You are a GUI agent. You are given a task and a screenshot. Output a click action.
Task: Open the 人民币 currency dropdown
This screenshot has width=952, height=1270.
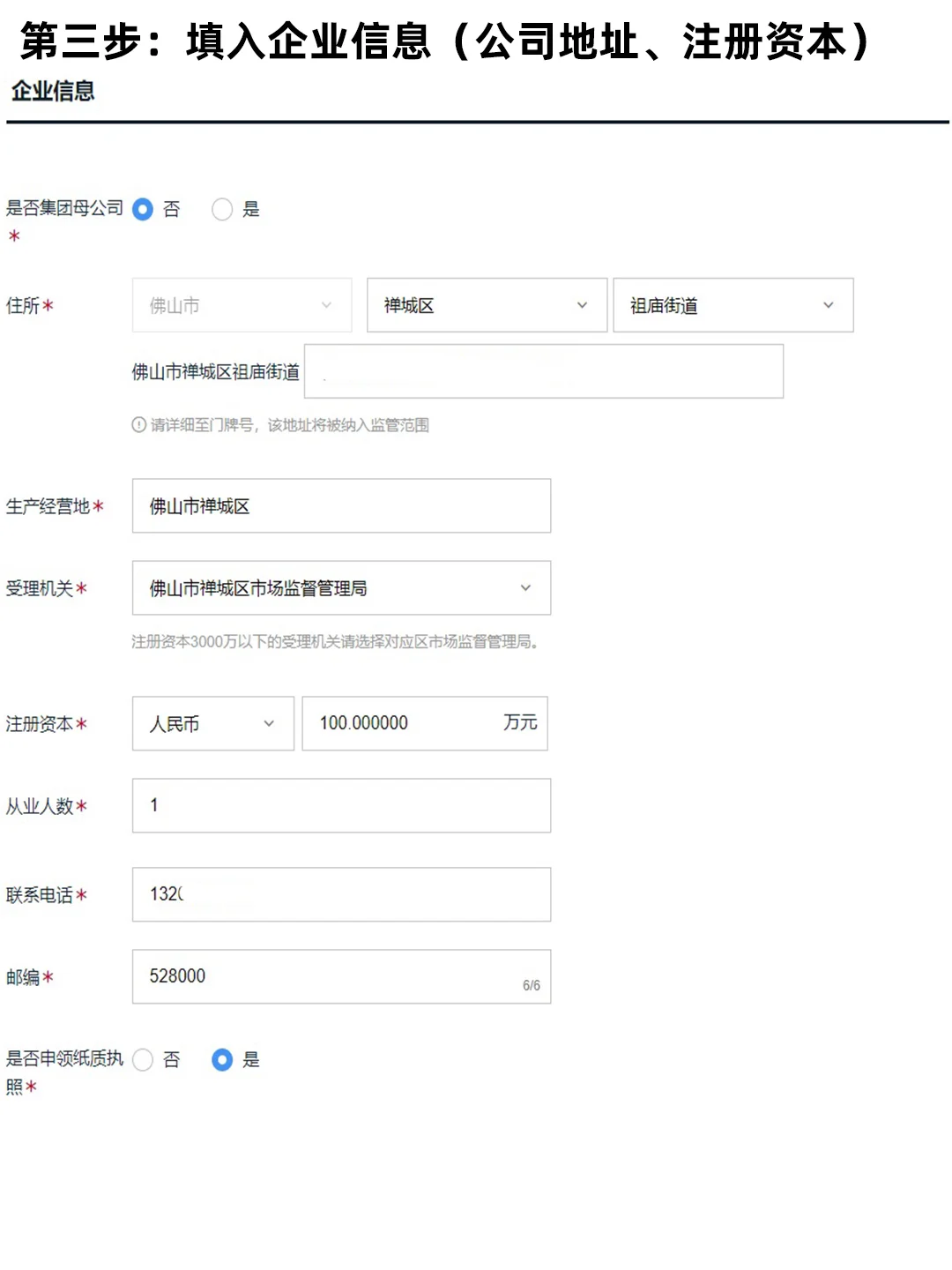pos(212,724)
